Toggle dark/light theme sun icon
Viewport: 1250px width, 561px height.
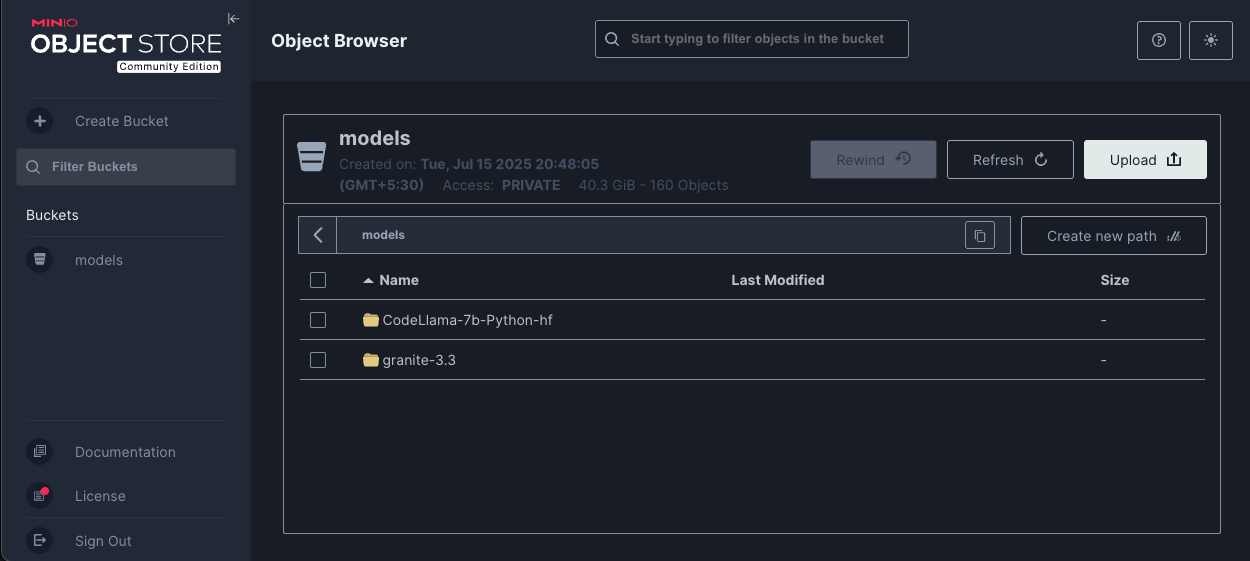tap(1211, 40)
